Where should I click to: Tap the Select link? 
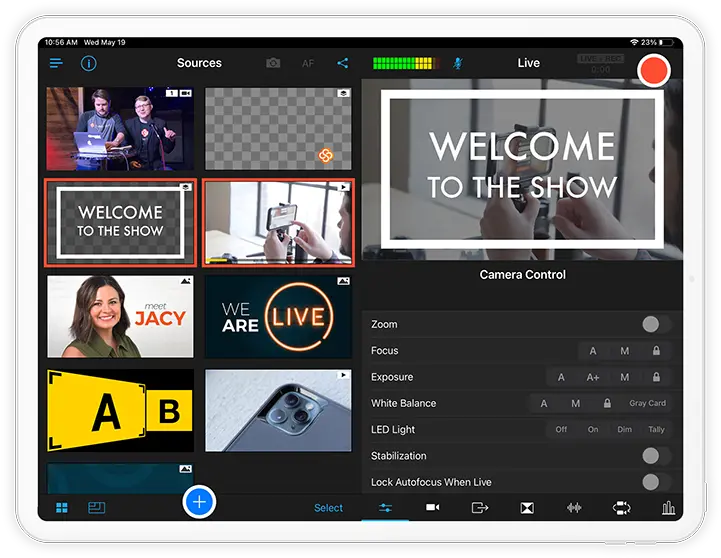[328, 508]
